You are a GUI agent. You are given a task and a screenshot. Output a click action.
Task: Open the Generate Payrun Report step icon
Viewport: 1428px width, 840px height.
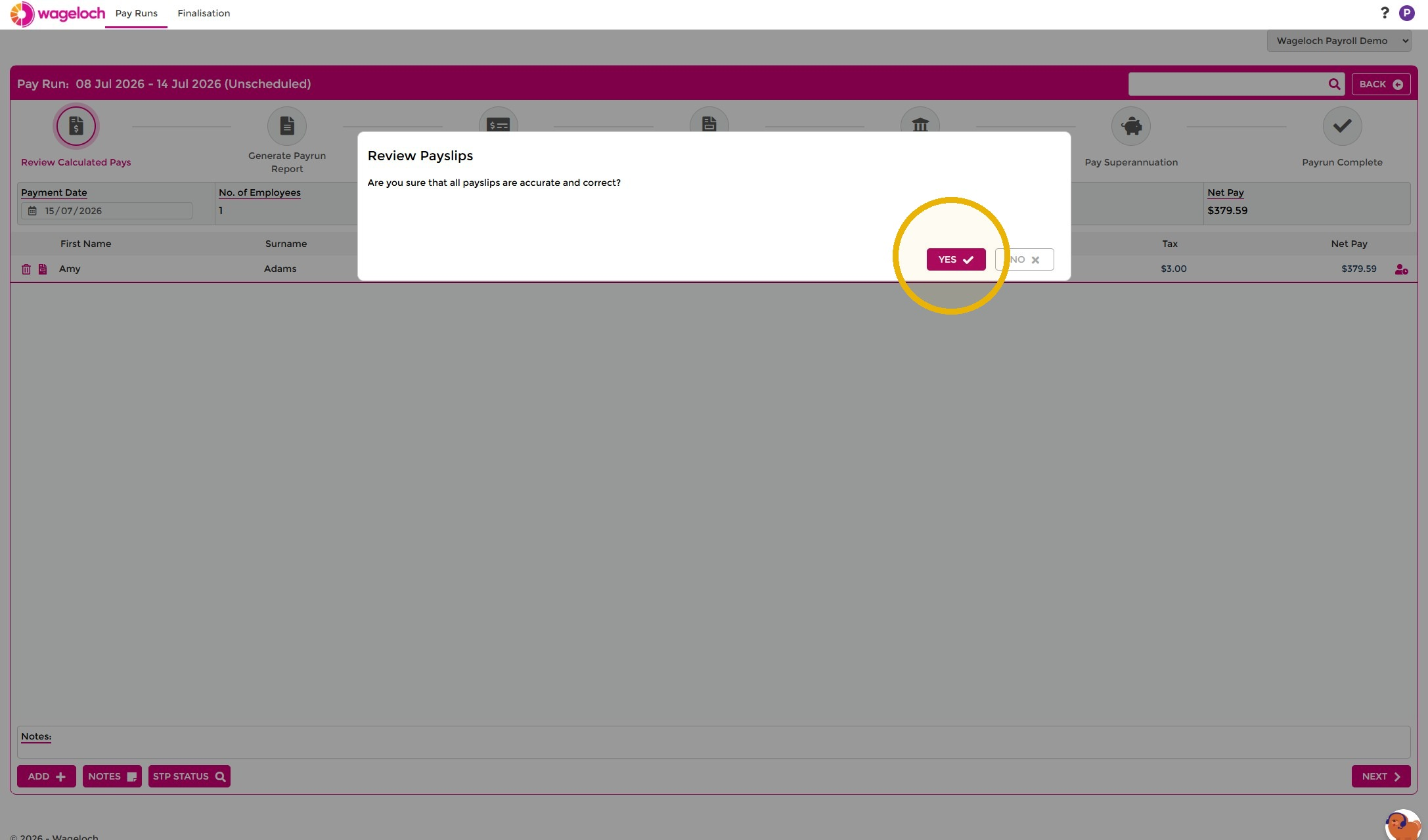tap(287, 126)
